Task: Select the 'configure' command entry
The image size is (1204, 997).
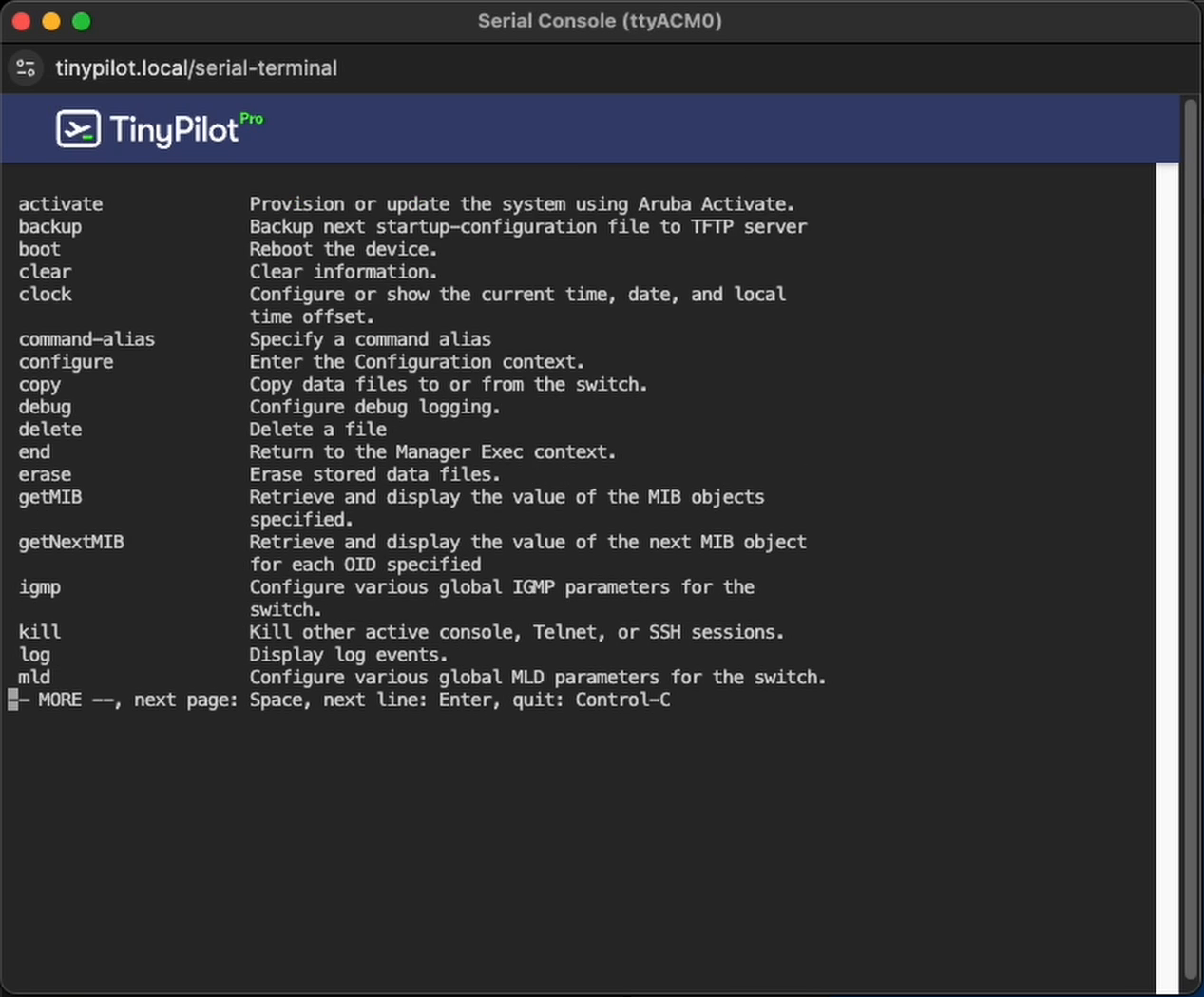Action: (x=66, y=362)
